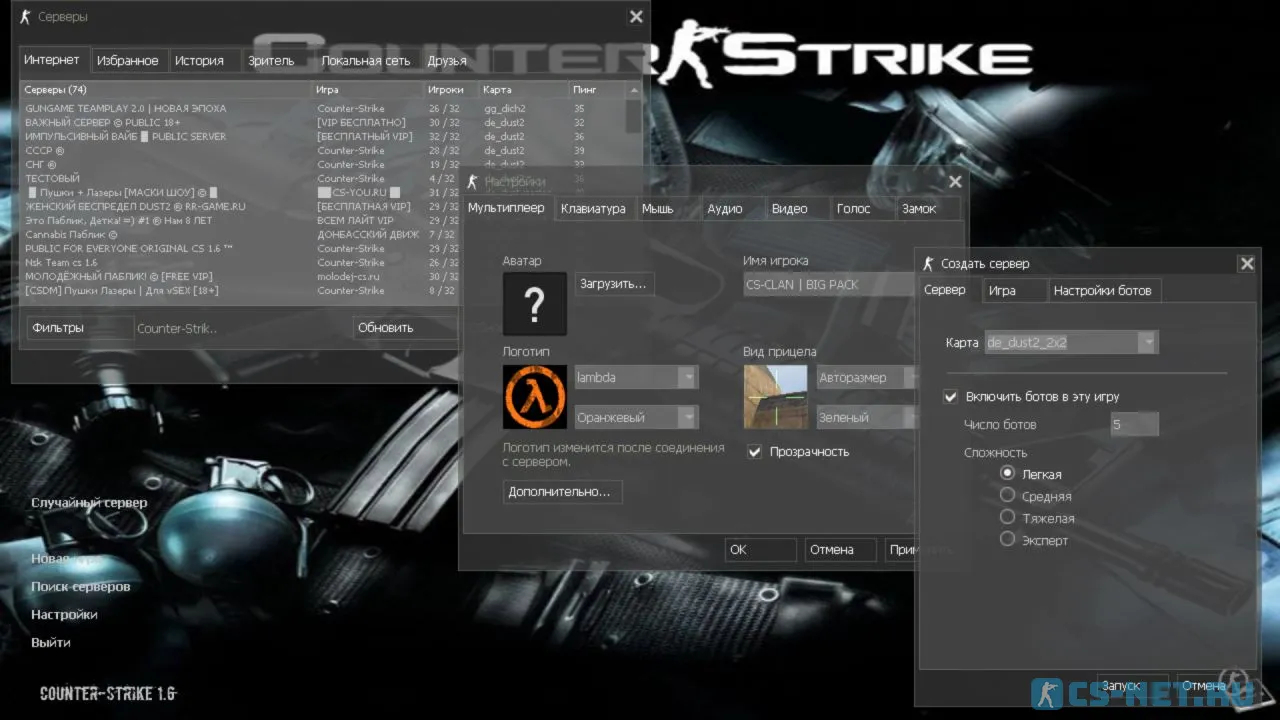
Task: Choose the Medium bot difficulty option
Action: pyautogui.click(x=1008, y=496)
